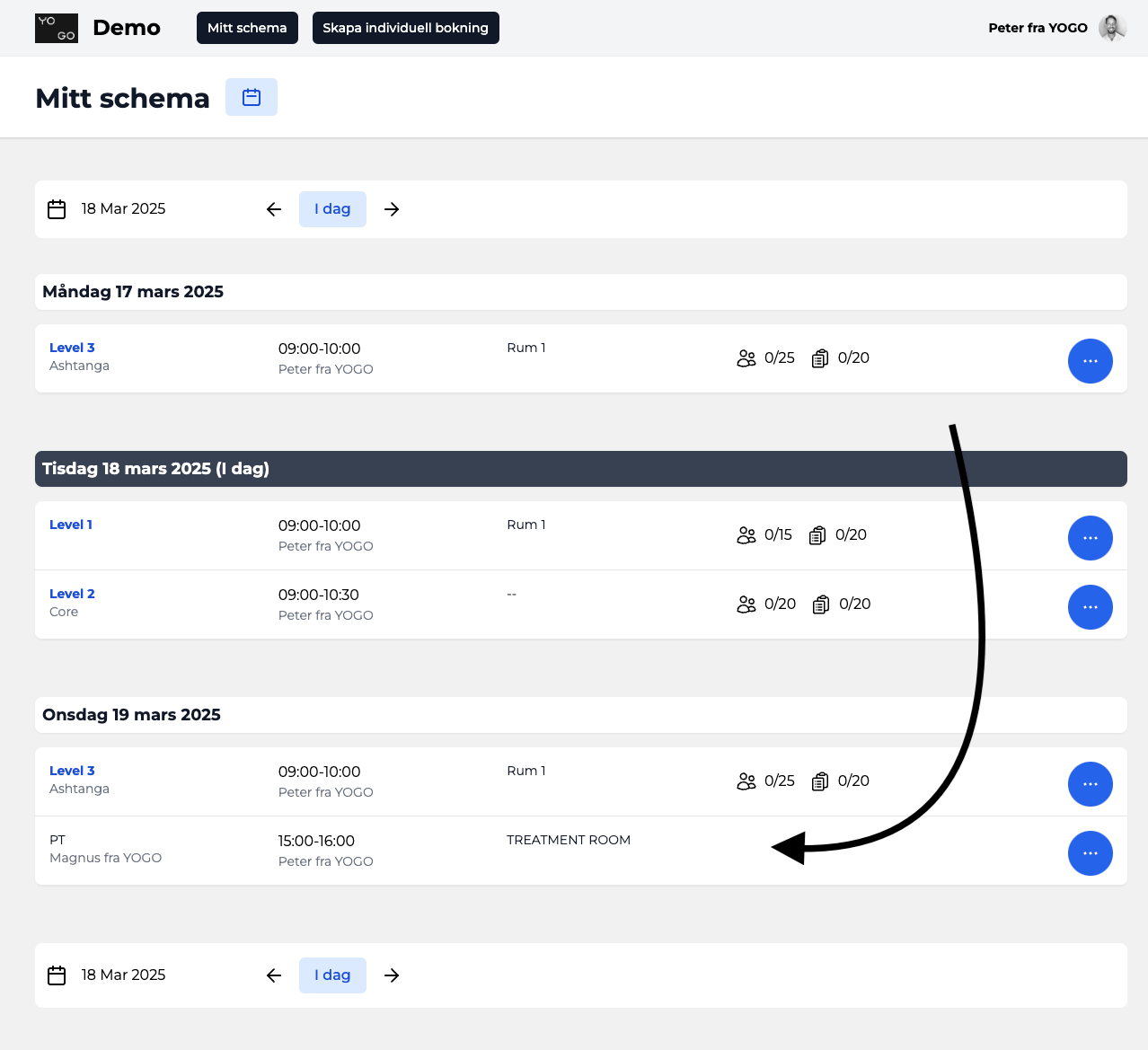Open the bottom date picker calendar icon
This screenshot has height=1050, width=1148.
click(57, 975)
